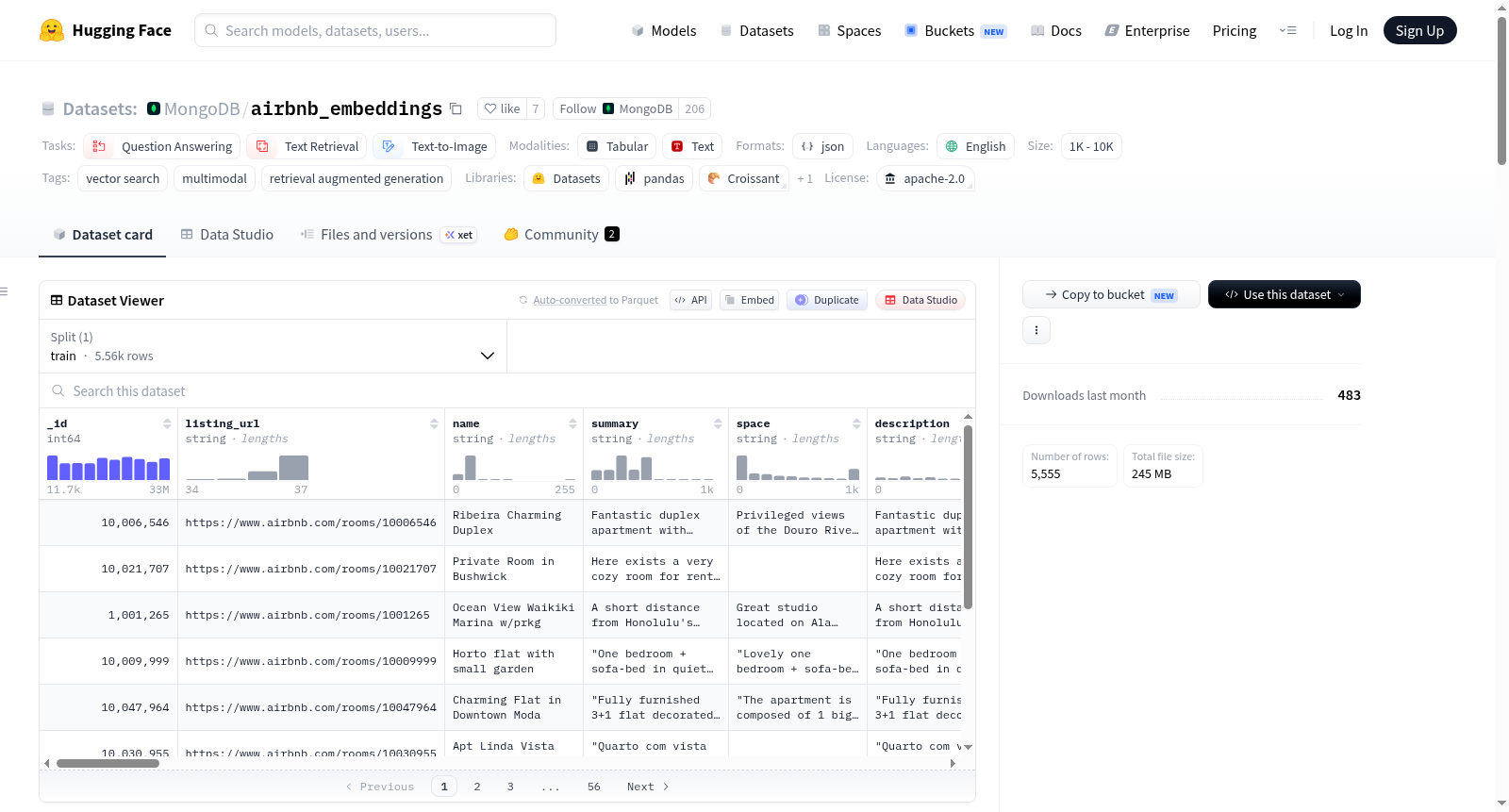Open Use this dataset dropdown
This screenshot has height=812, width=1509.
[1284, 294]
